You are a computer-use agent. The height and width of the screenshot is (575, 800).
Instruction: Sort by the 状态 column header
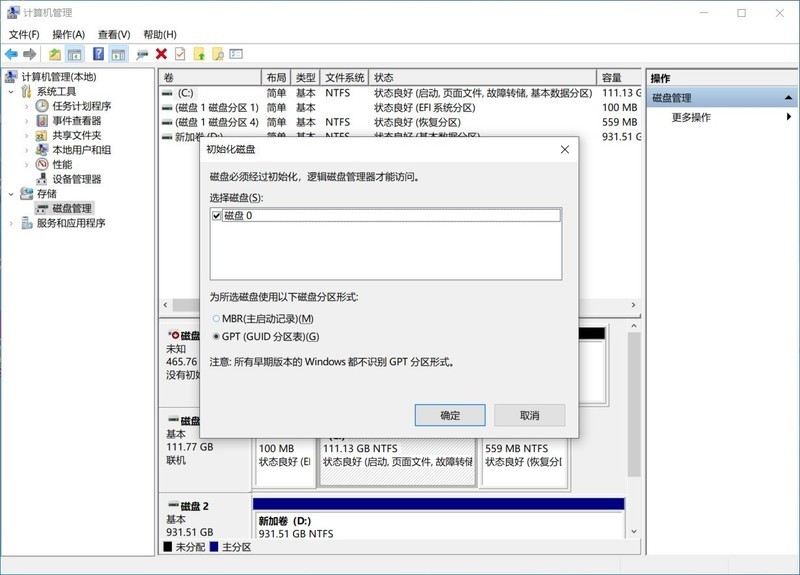[x=482, y=78]
